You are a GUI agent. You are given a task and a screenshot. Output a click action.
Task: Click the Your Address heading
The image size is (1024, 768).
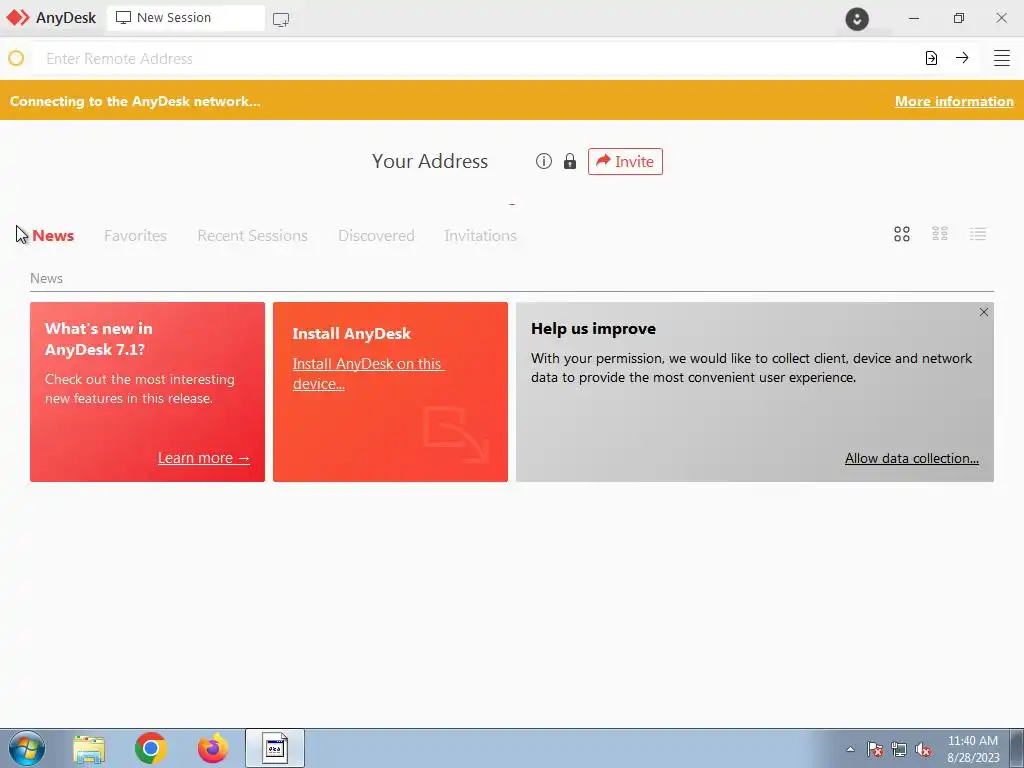(430, 161)
